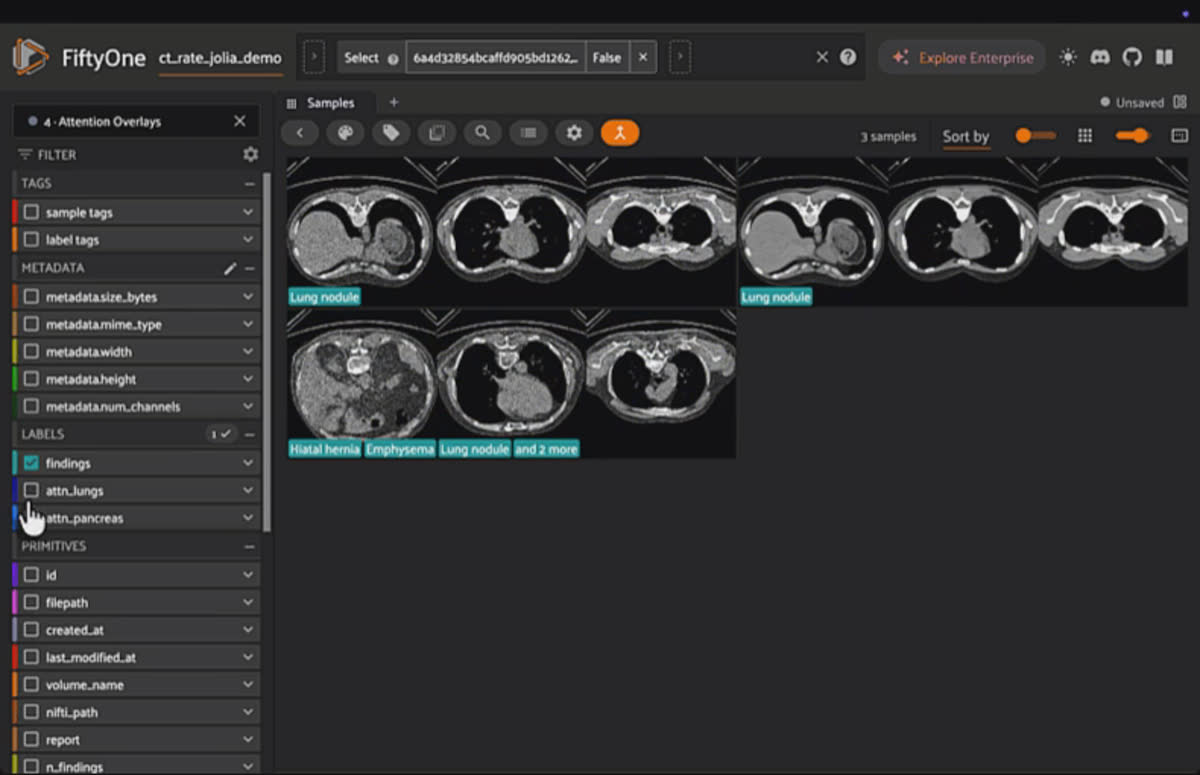Open the first Lung nodule sample thumbnail
The image size is (1200, 775).
(511, 231)
